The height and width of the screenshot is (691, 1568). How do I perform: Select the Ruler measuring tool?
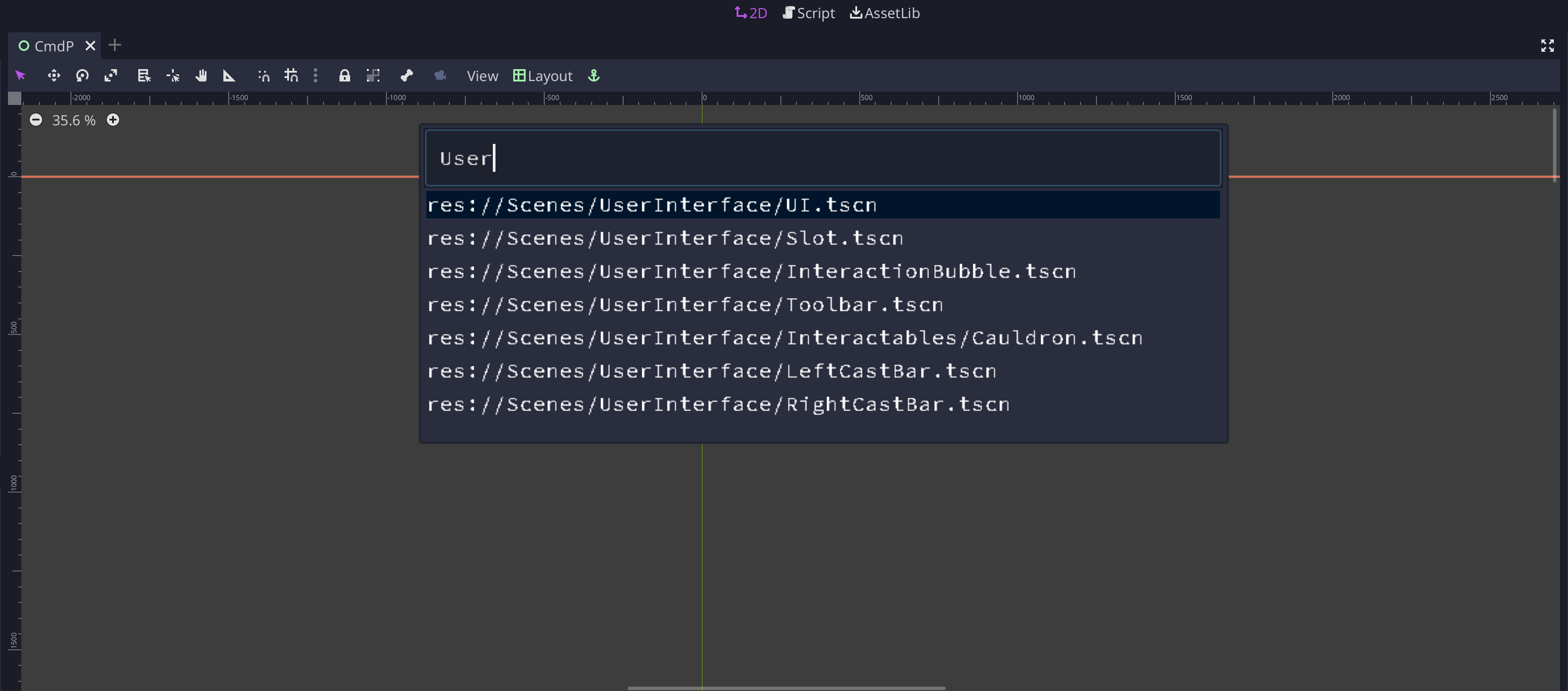(230, 76)
